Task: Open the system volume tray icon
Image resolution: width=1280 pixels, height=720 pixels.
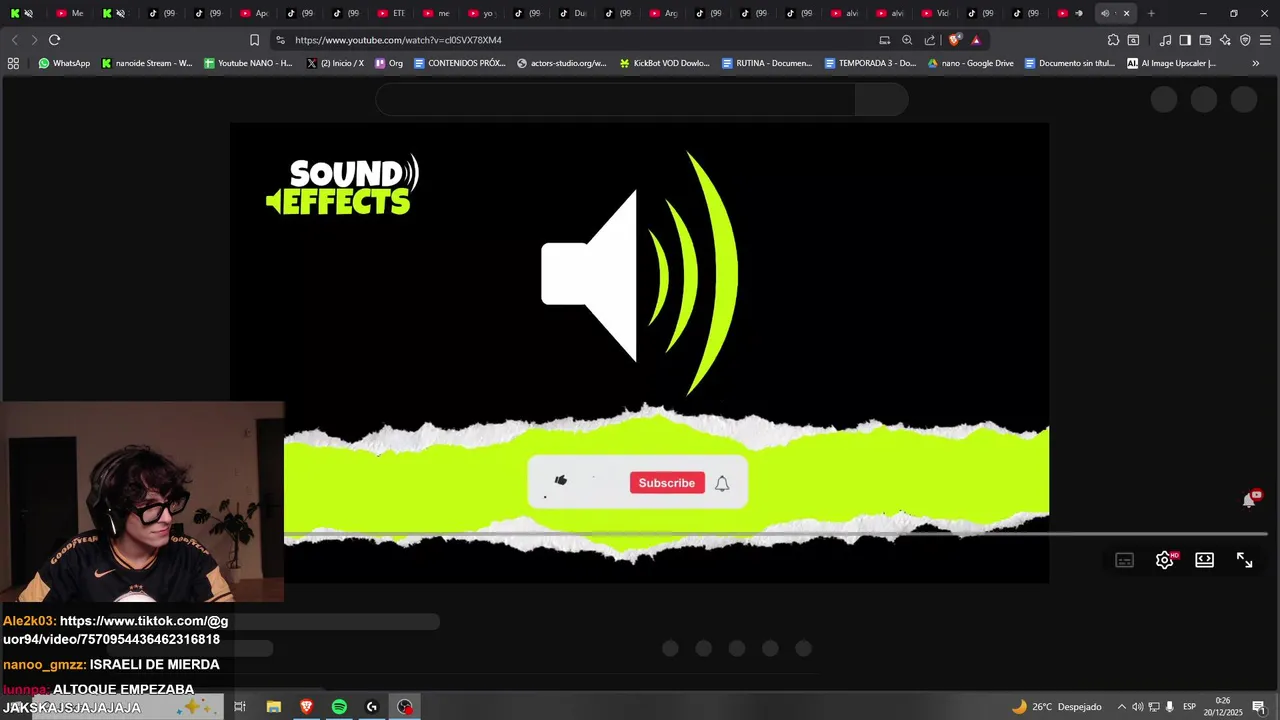Action: tap(1138, 707)
